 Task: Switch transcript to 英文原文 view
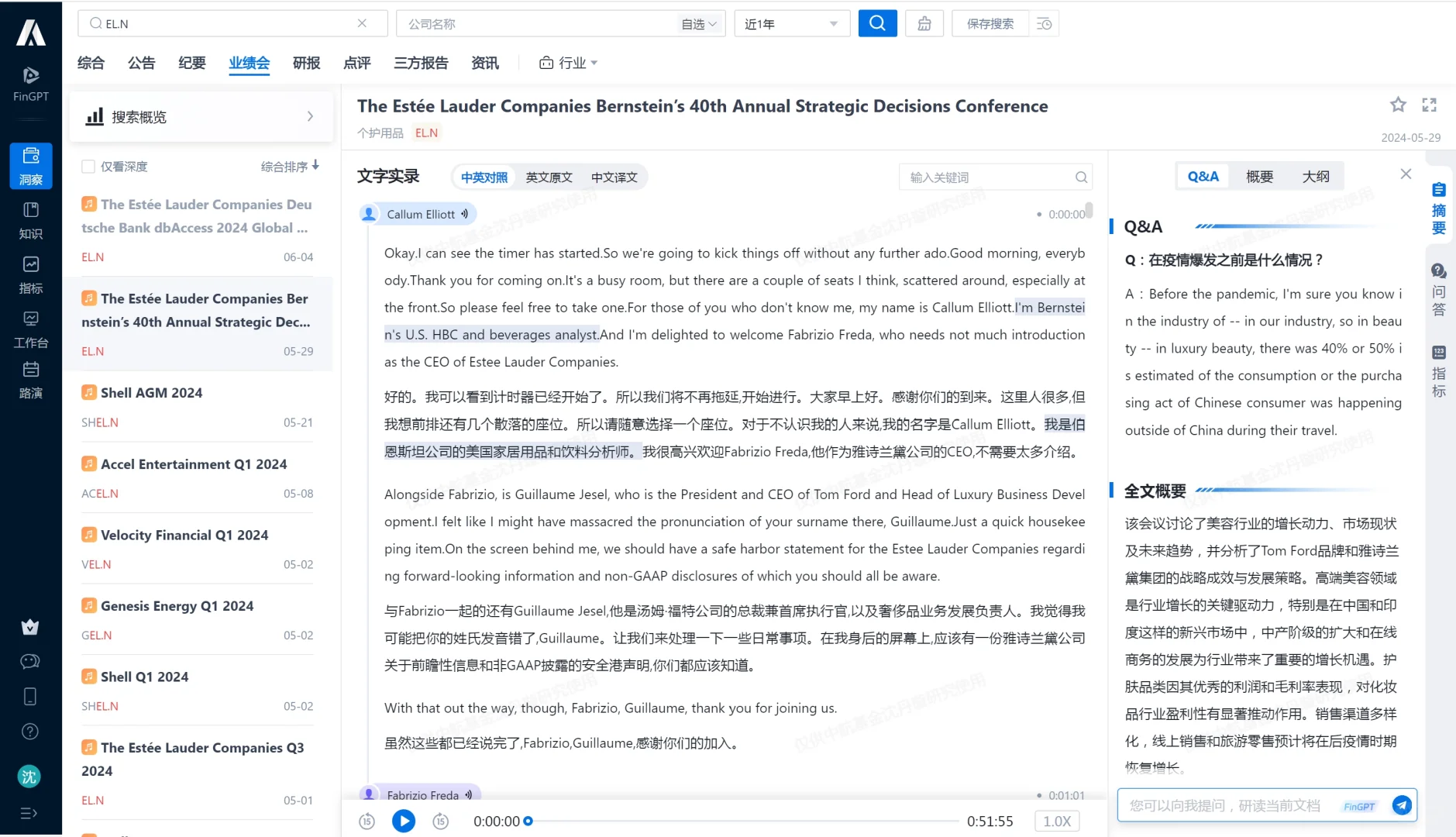[x=549, y=177]
